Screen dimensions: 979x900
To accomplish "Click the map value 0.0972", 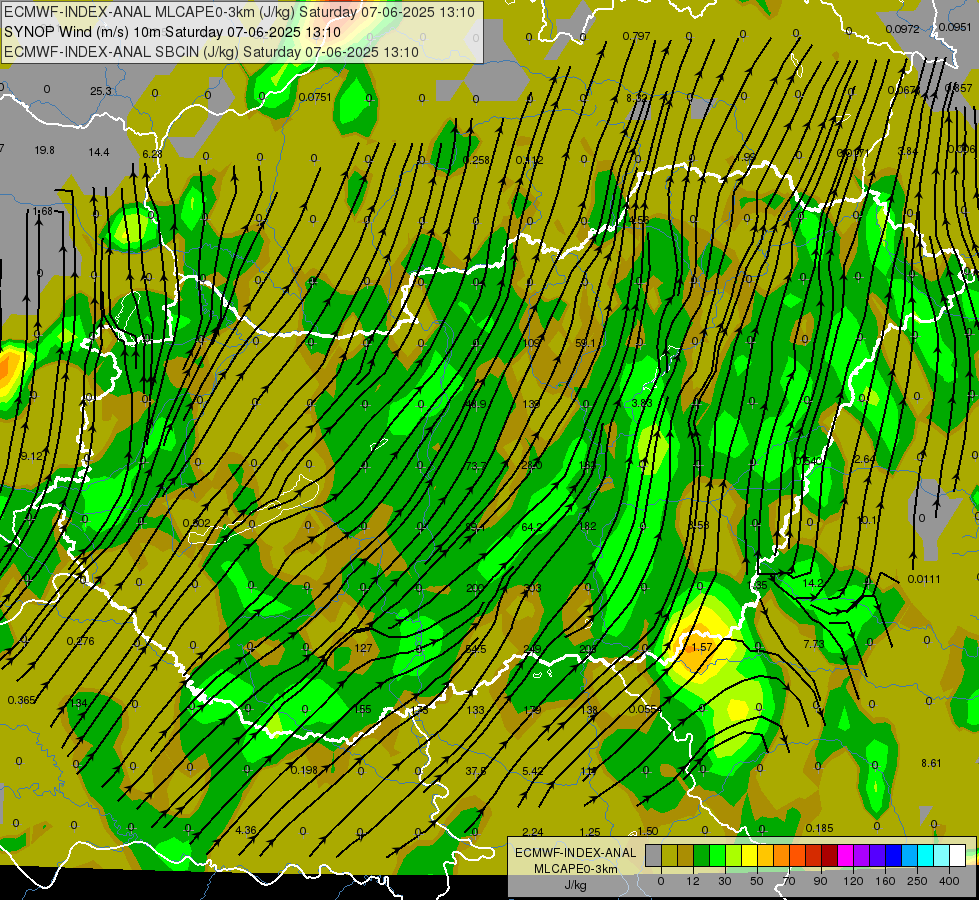I will (902, 29).
